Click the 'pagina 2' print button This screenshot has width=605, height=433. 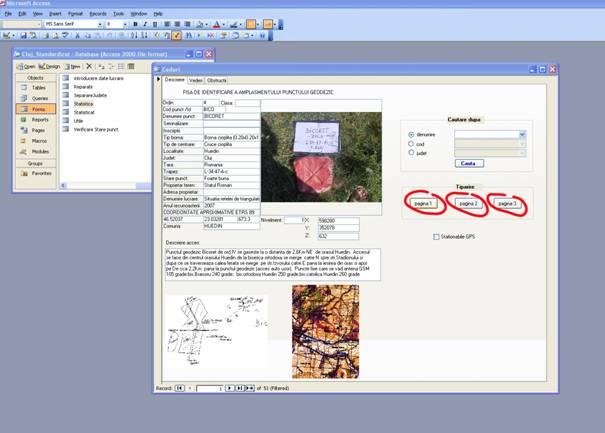[x=467, y=203]
